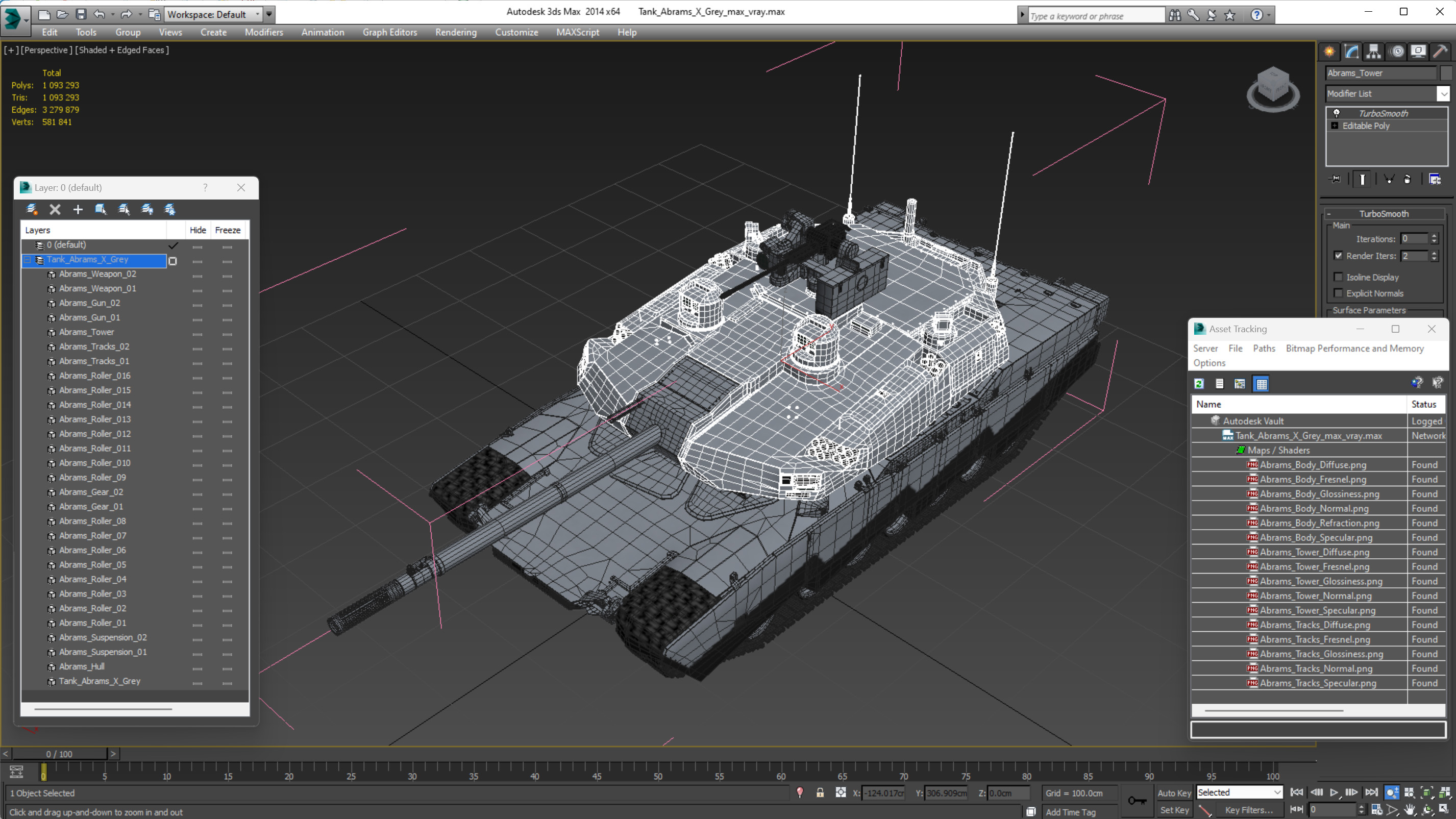Screen dimensions: 1456x819
Task: Enable the Isoline Display checkbox
Action: (1338, 277)
